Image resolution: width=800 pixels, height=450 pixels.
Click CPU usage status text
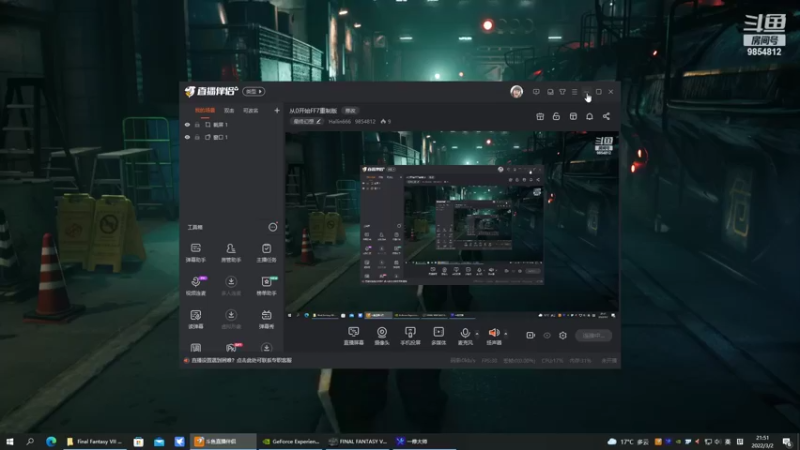[x=552, y=360]
